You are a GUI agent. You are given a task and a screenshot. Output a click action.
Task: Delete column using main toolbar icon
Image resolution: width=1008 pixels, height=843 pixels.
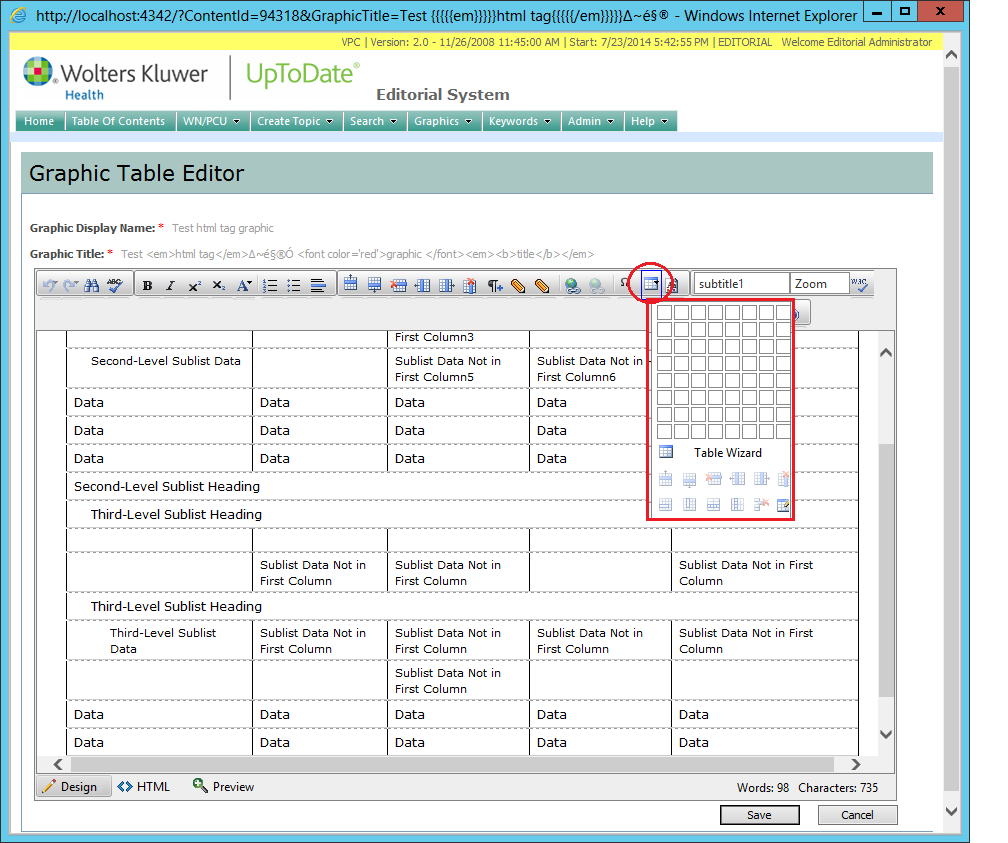click(x=470, y=285)
